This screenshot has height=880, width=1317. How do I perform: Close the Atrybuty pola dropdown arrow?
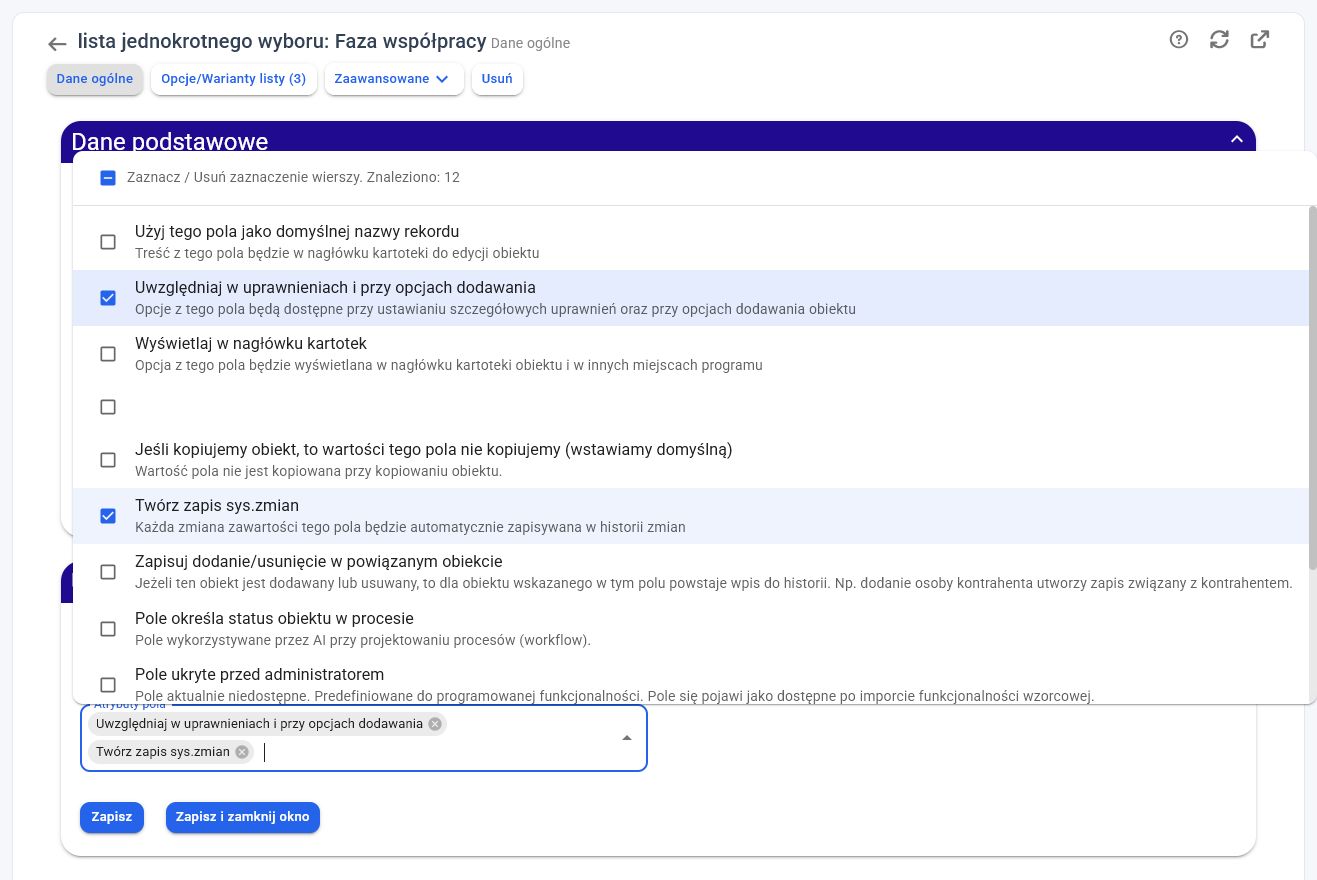click(627, 738)
